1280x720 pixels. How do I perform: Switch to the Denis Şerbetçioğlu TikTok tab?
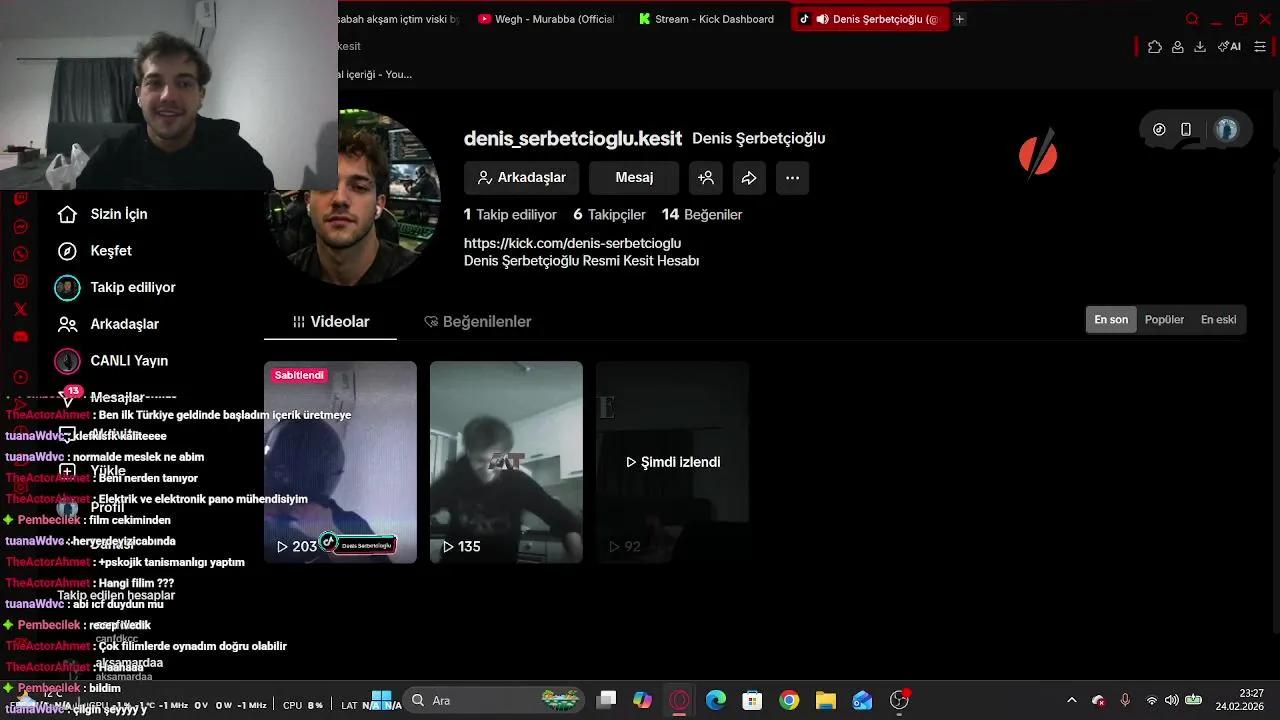(868, 19)
